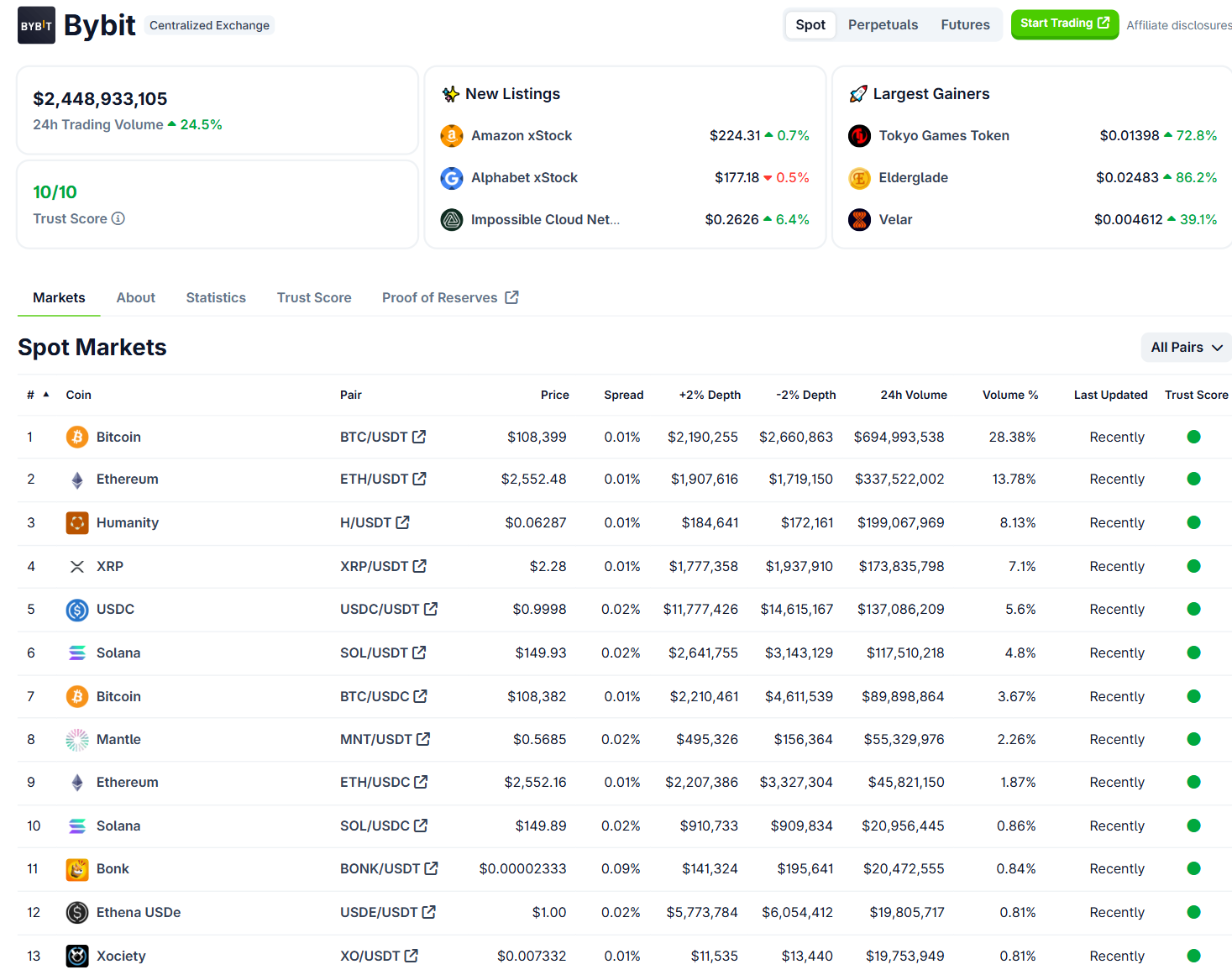Open external link icon beside MNT/USDT
1232x975 pixels.
423,739
